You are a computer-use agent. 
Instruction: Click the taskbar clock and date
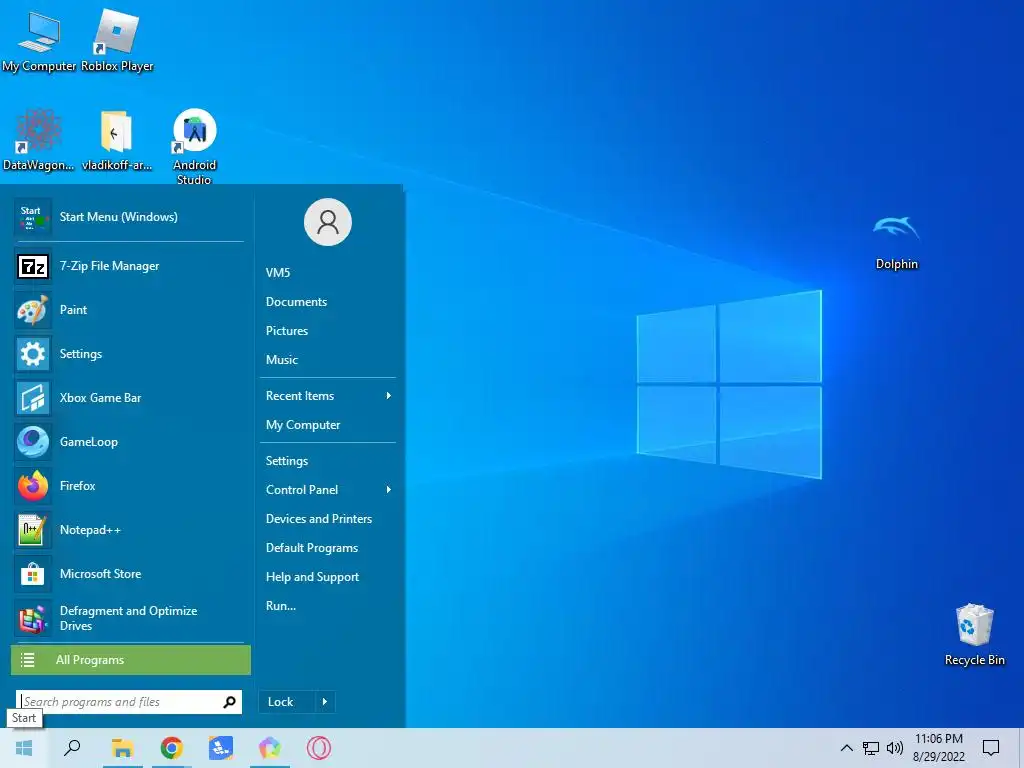pyautogui.click(x=938, y=748)
